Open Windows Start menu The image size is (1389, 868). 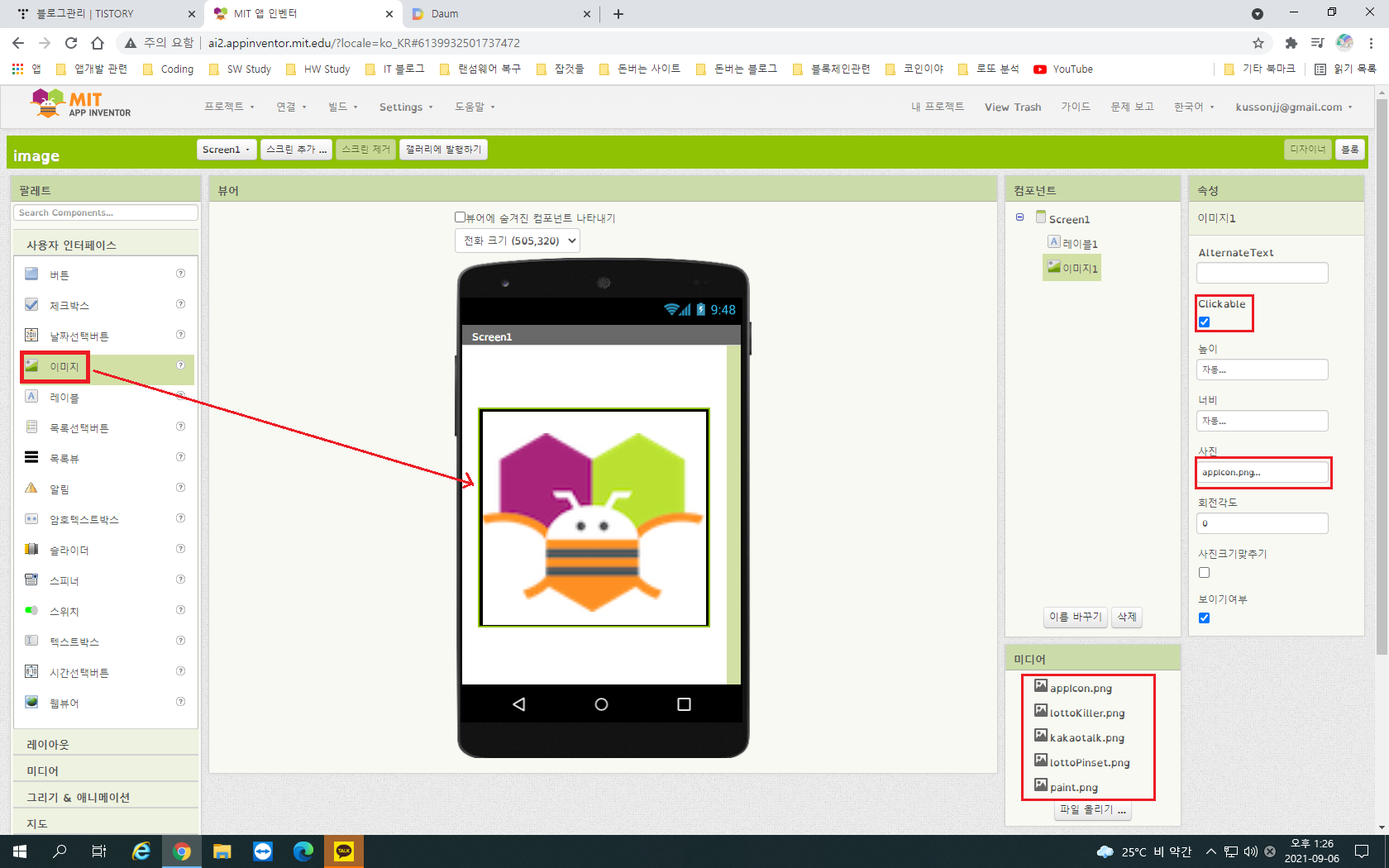coord(20,851)
